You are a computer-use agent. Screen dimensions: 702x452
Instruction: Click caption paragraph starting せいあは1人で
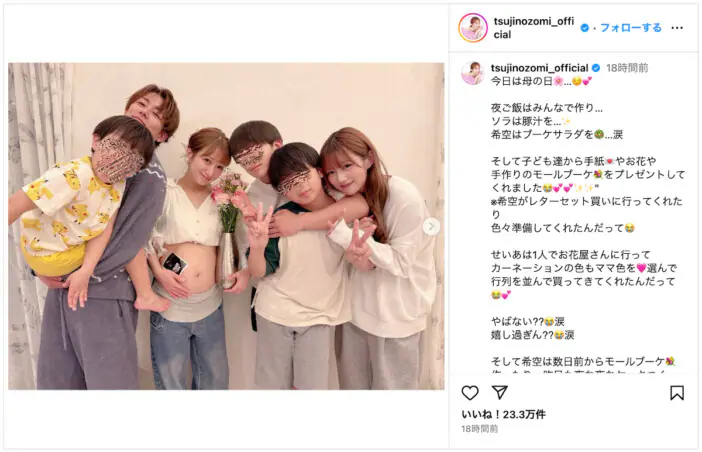click(584, 274)
